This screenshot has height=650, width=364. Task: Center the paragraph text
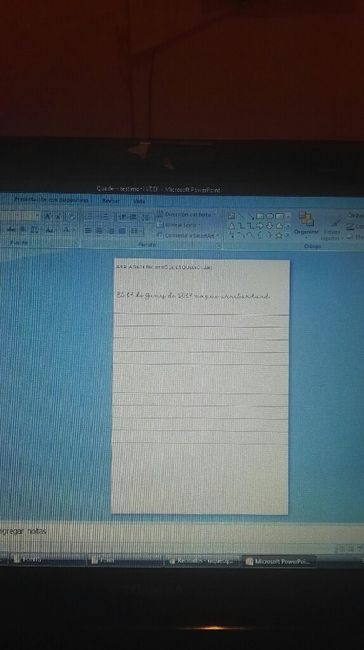[99, 231]
